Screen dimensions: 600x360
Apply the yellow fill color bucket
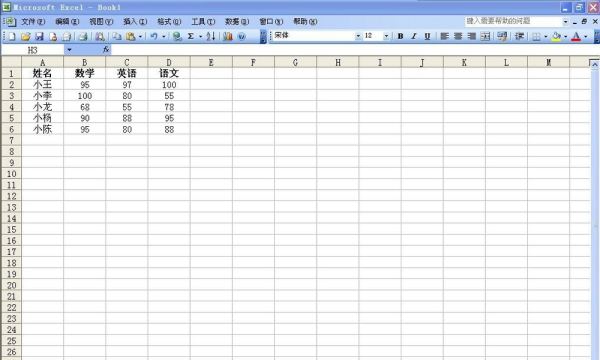[x=556, y=36]
